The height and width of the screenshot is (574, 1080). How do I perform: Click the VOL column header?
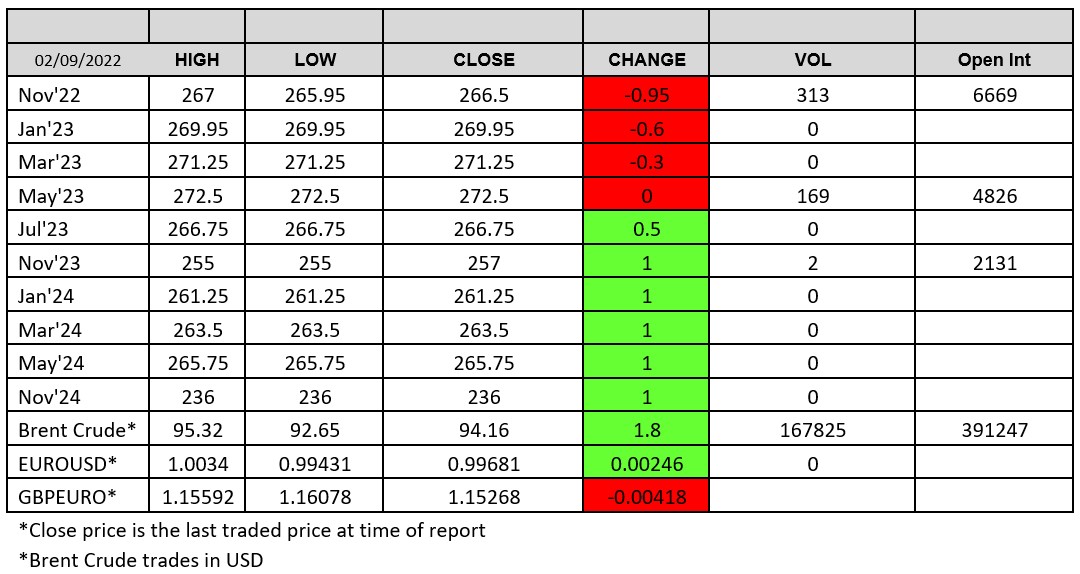pos(812,60)
